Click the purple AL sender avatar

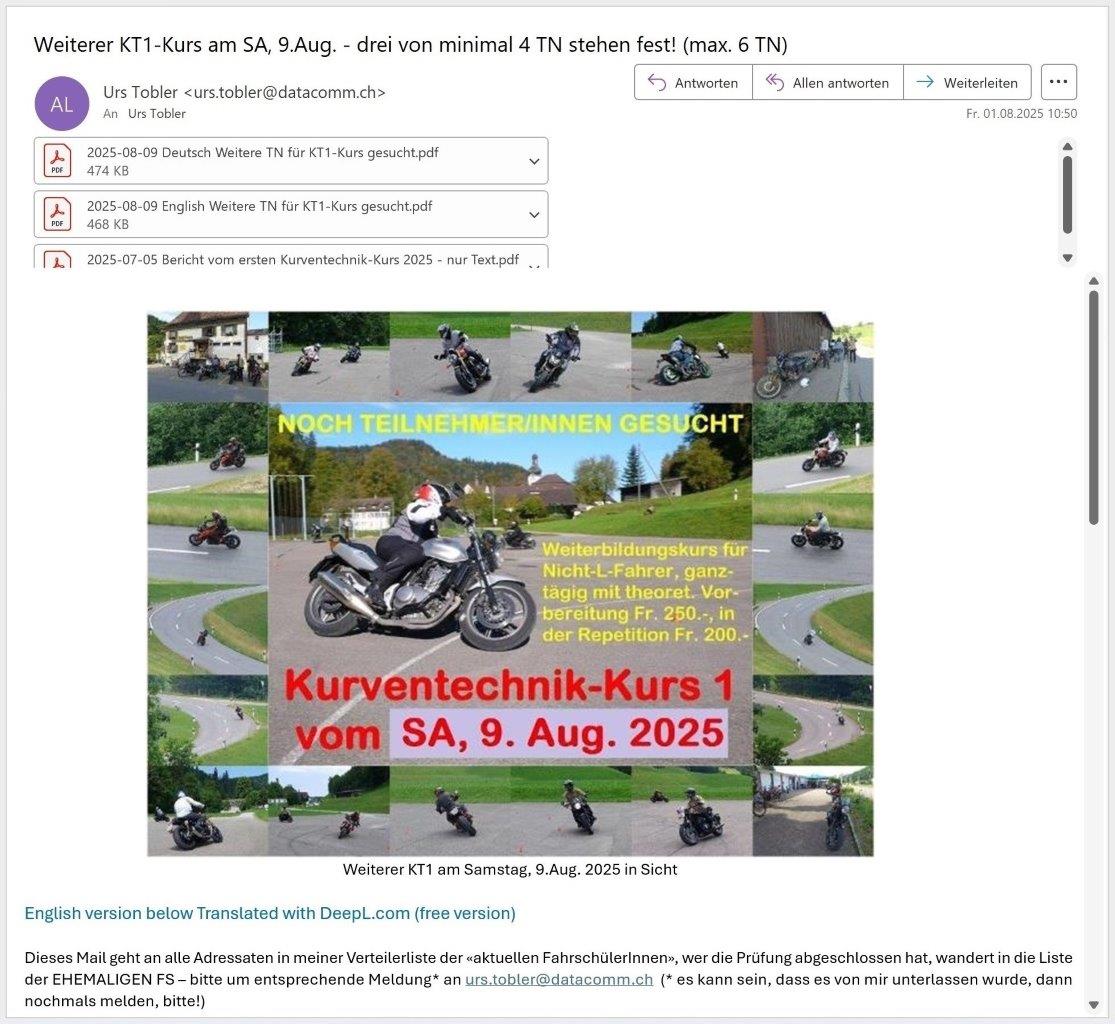click(62, 104)
